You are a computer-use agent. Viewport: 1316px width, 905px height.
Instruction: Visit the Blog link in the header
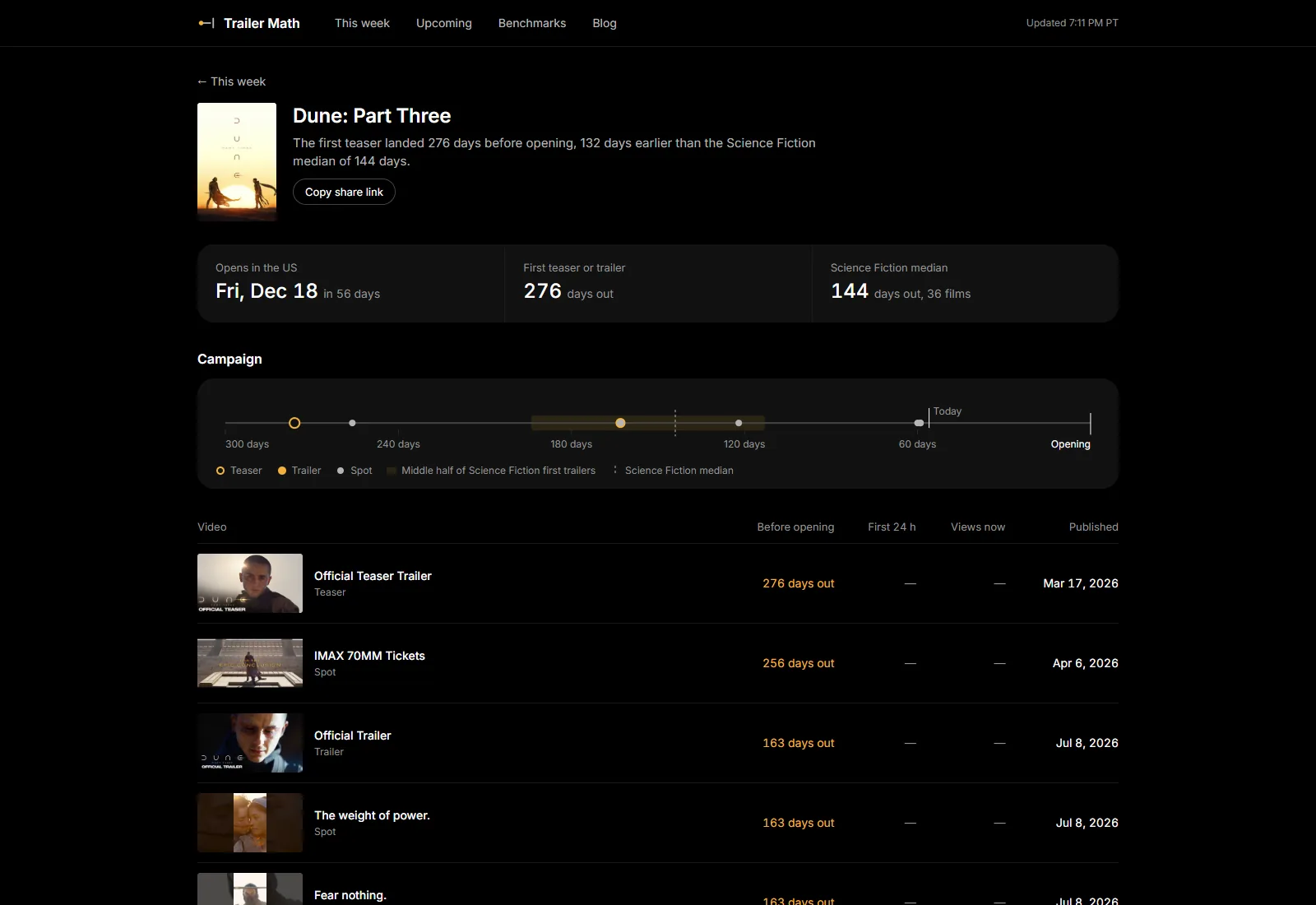(x=605, y=23)
